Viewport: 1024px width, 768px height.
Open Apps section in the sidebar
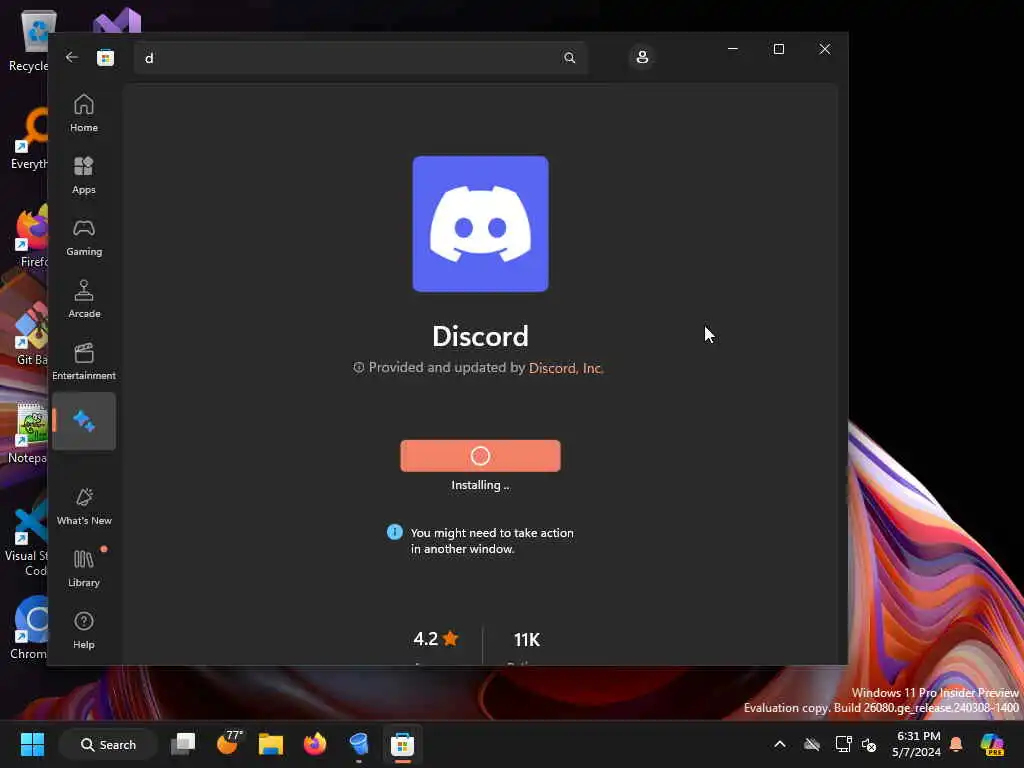click(84, 175)
